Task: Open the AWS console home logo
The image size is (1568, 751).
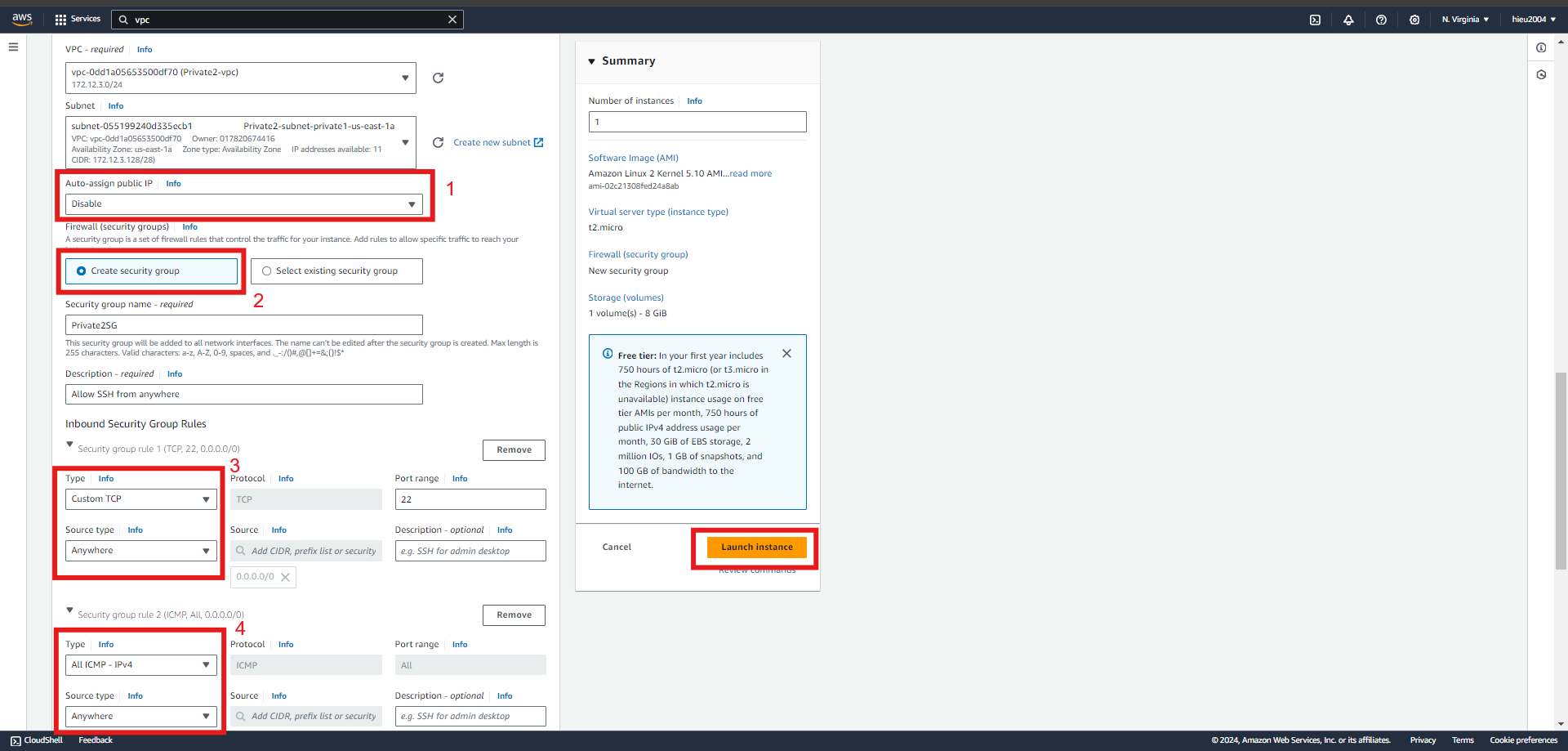Action: [22, 19]
